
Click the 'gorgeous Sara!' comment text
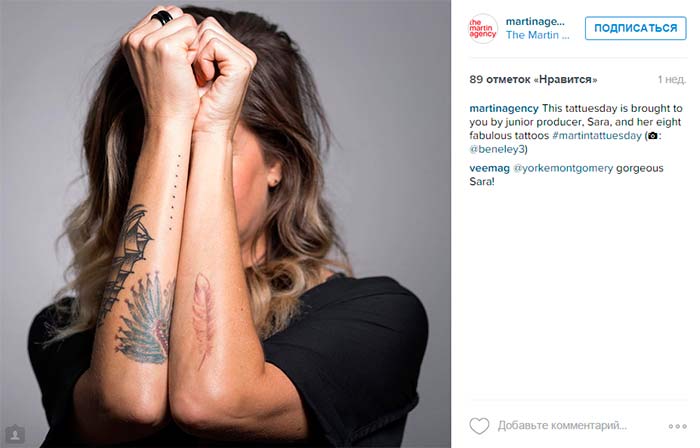pos(567,175)
